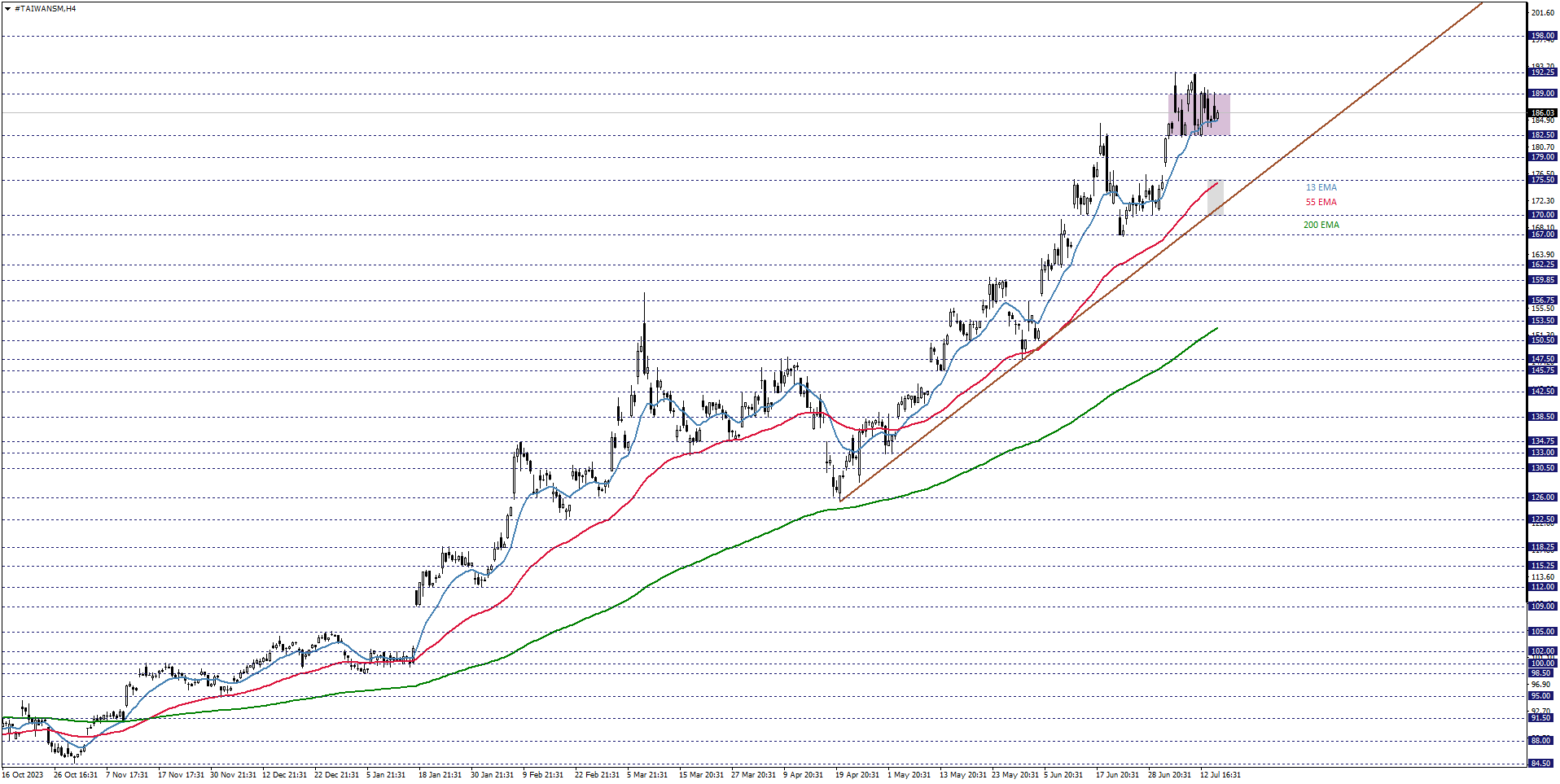This screenshot has height=784, width=1560.
Task: Open the chart menu triangle beside #TAIWANSM,H4
Action: point(8,8)
